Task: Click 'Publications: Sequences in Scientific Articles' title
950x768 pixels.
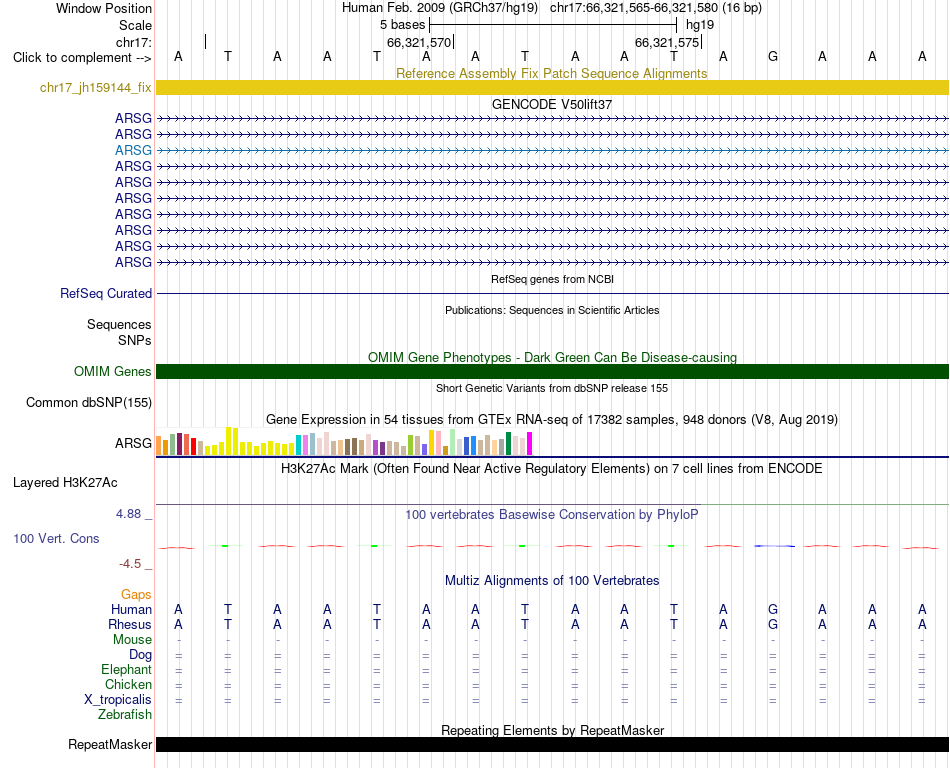Action: click(x=552, y=310)
